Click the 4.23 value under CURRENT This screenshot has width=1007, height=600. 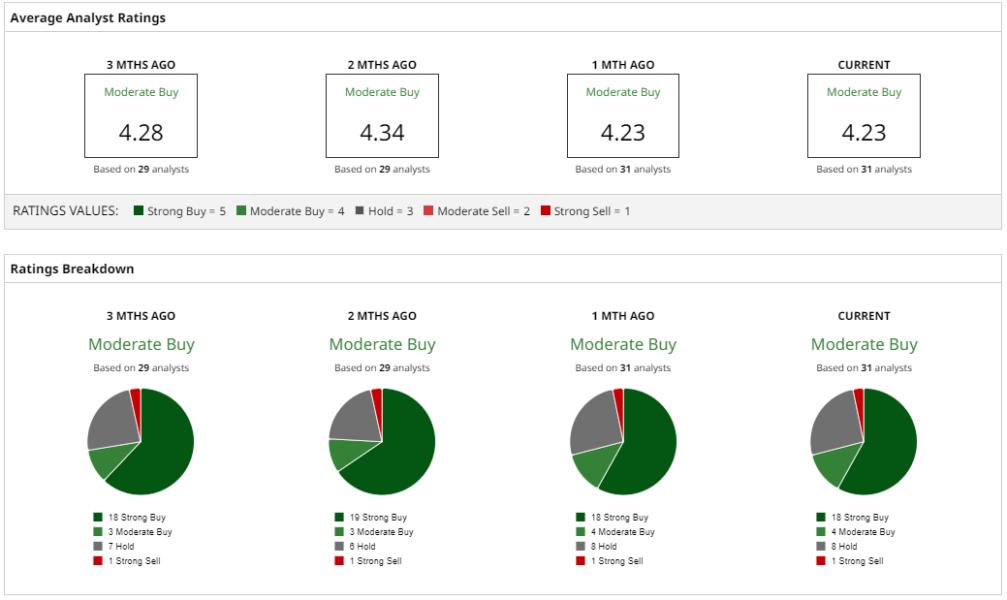864,133
